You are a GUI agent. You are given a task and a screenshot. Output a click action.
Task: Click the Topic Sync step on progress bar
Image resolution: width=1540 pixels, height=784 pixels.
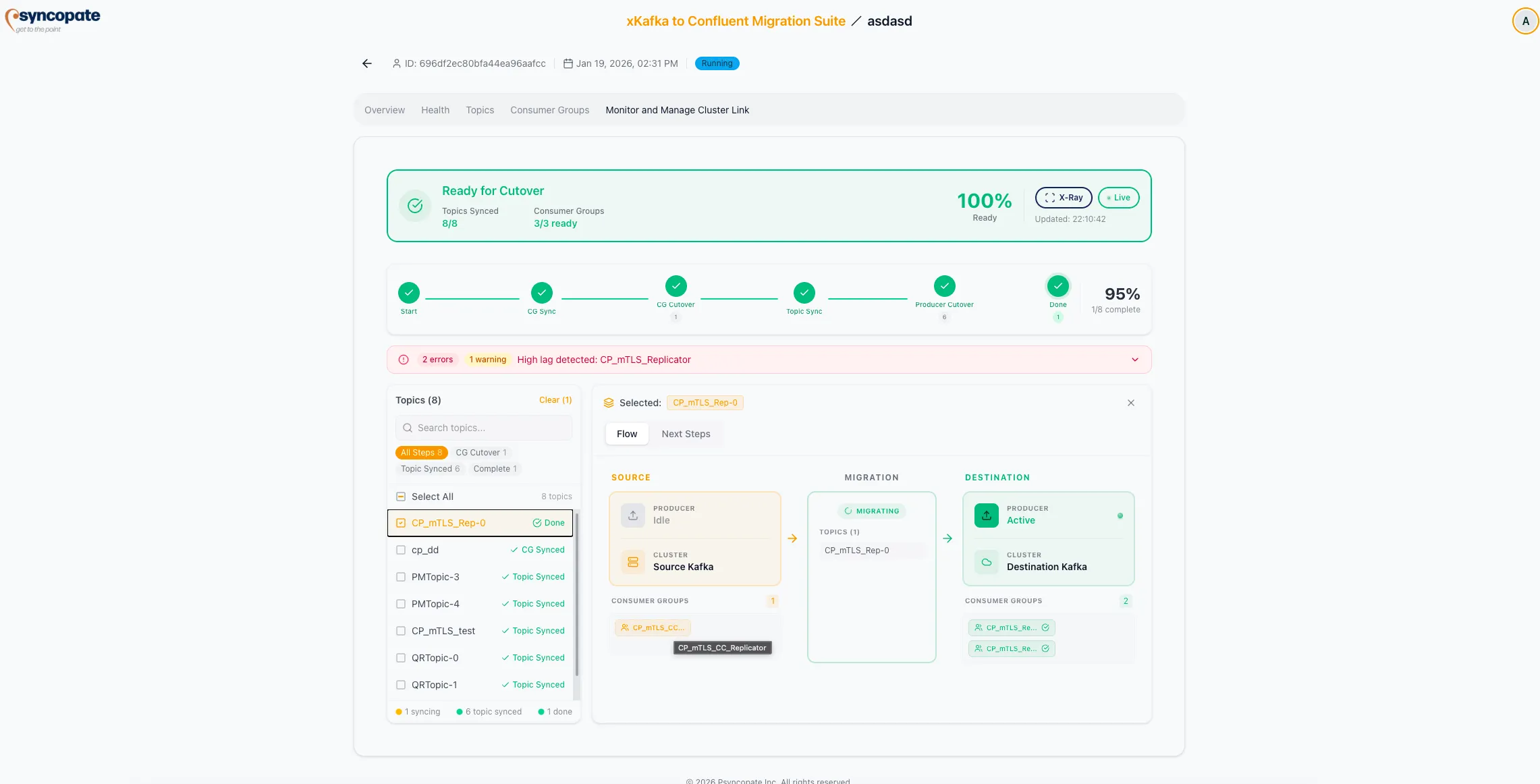point(804,293)
